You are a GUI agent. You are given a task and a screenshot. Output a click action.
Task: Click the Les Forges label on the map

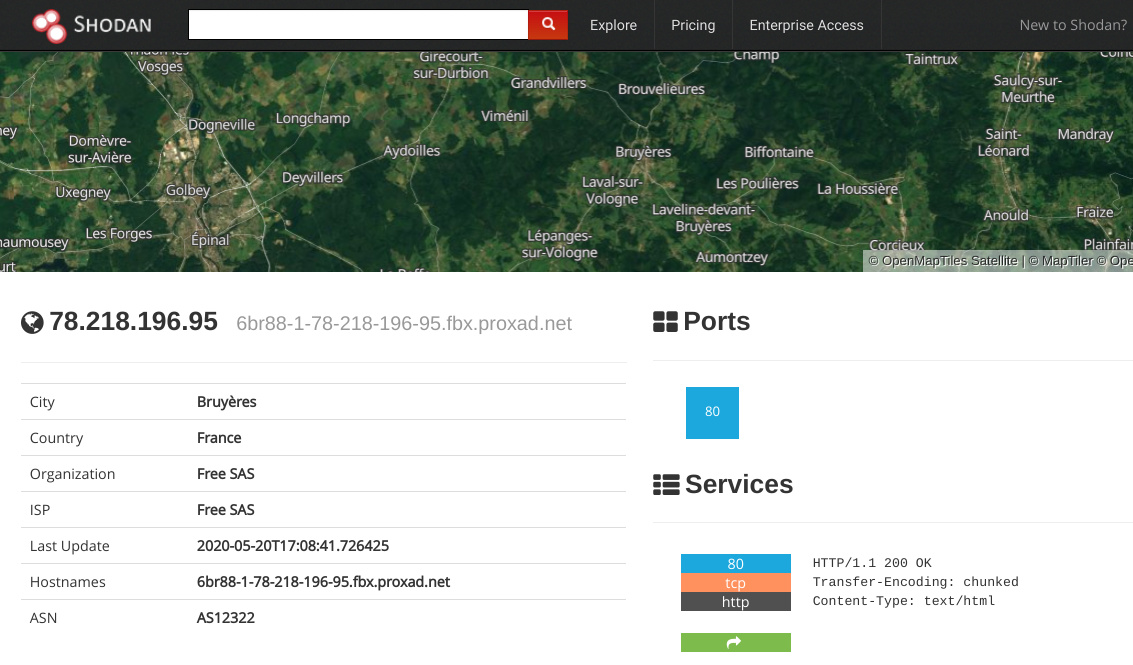tap(119, 233)
